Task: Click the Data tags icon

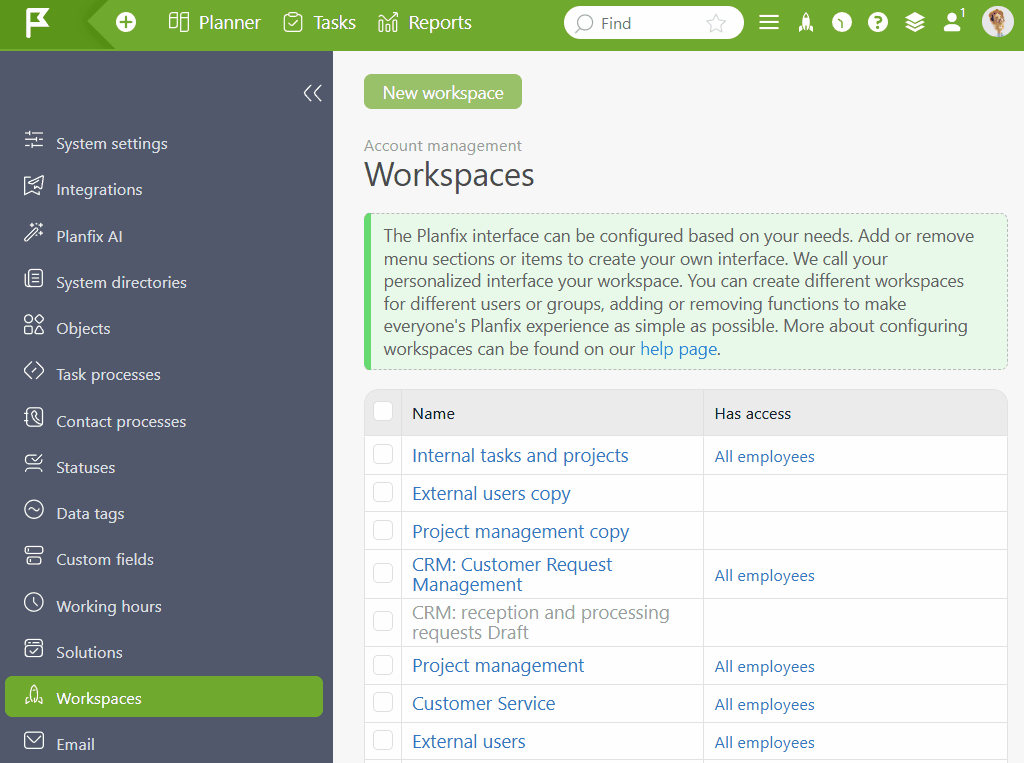Action: (34, 510)
